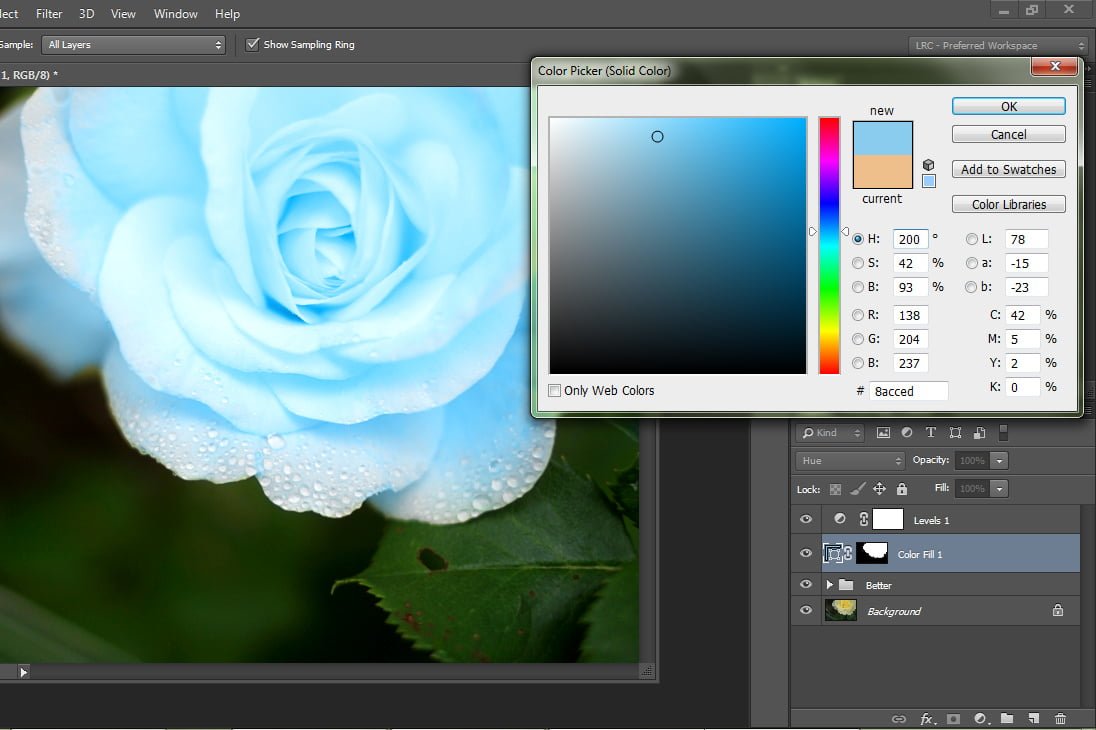Click the small web-safe color swatch
This screenshot has width=1096, height=730.
click(929, 181)
